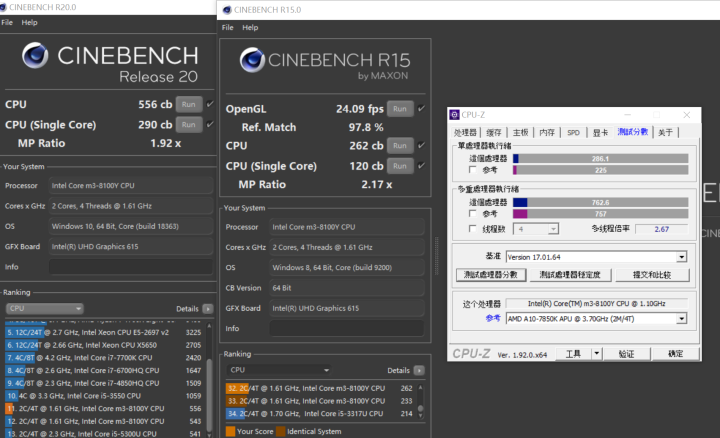Toggle the R15 CPU test checkmark
Image resolution: width=720 pixels, height=438 pixels.
point(421,145)
